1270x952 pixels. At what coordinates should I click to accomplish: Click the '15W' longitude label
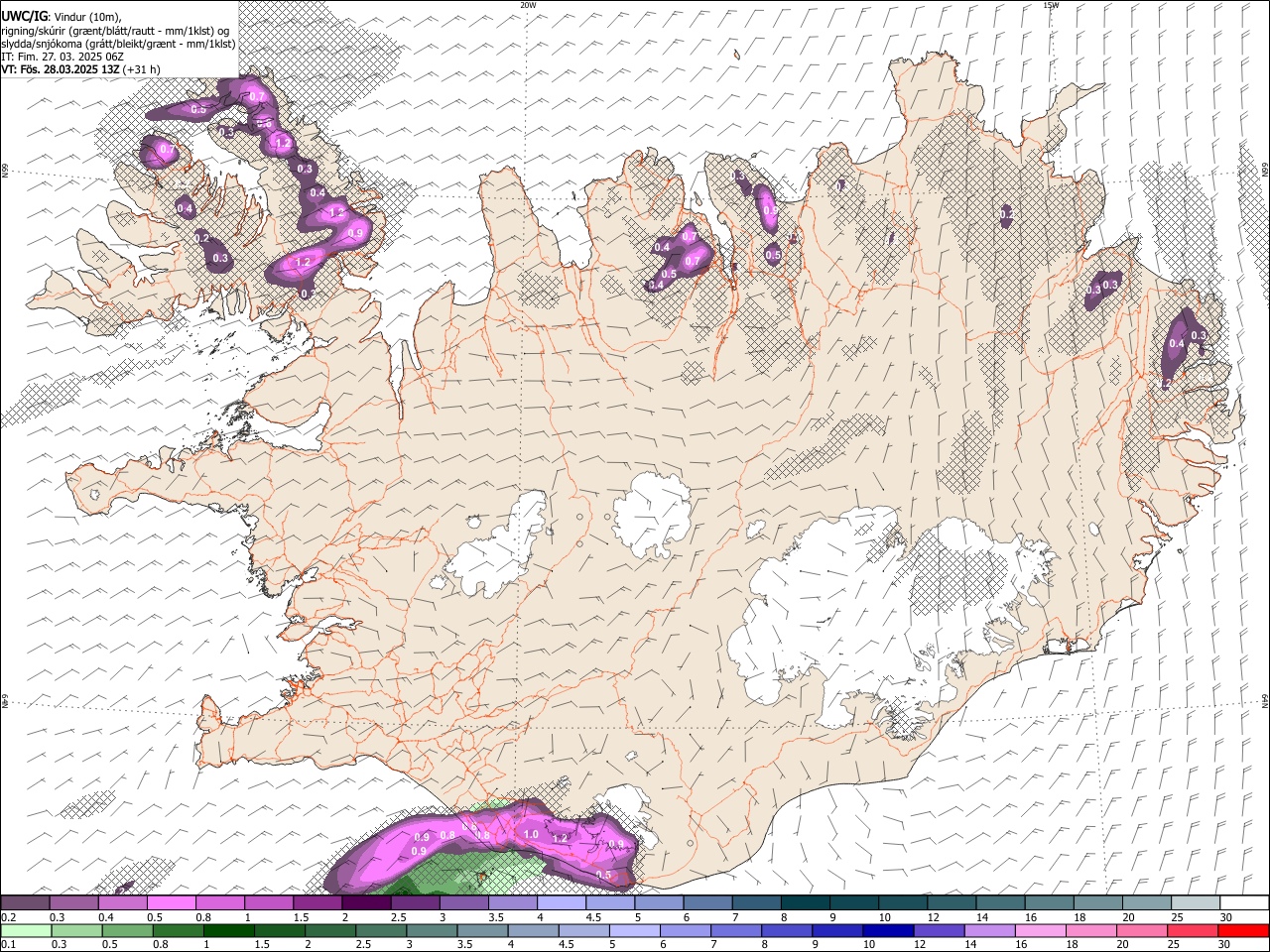pyautogui.click(x=1052, y=5)
